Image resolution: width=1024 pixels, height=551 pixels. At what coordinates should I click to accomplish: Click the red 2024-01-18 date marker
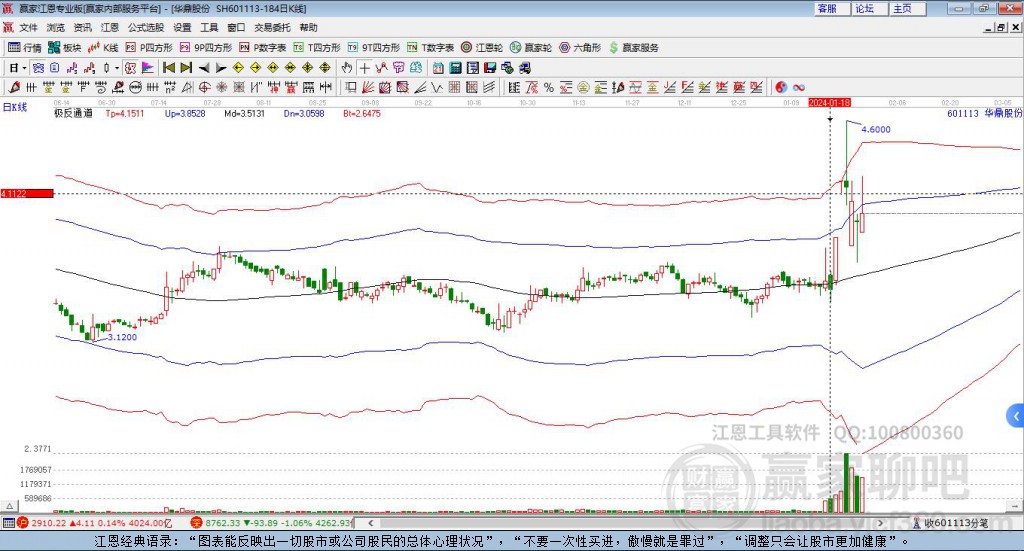click(829, 102)
